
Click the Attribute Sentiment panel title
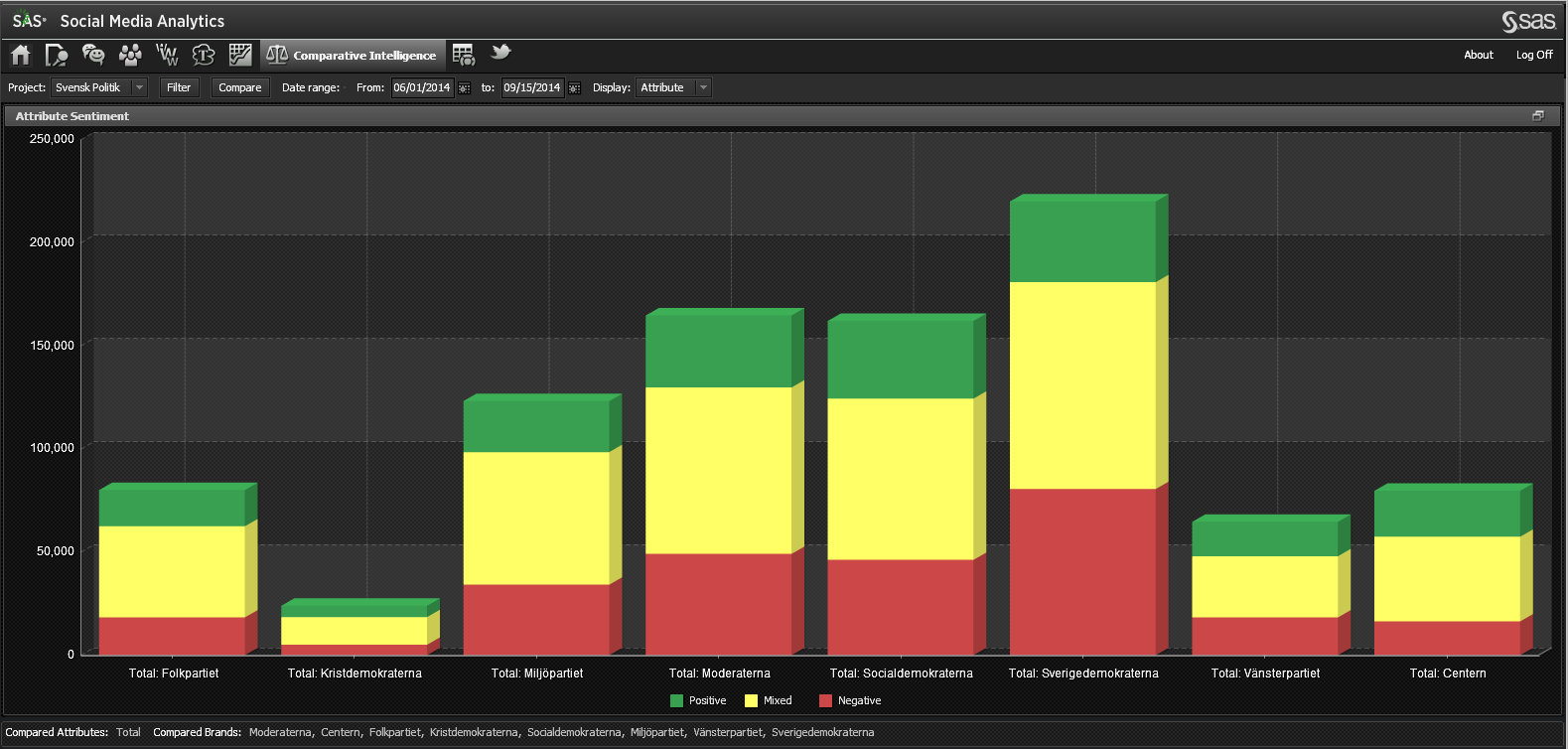(72, 116)
